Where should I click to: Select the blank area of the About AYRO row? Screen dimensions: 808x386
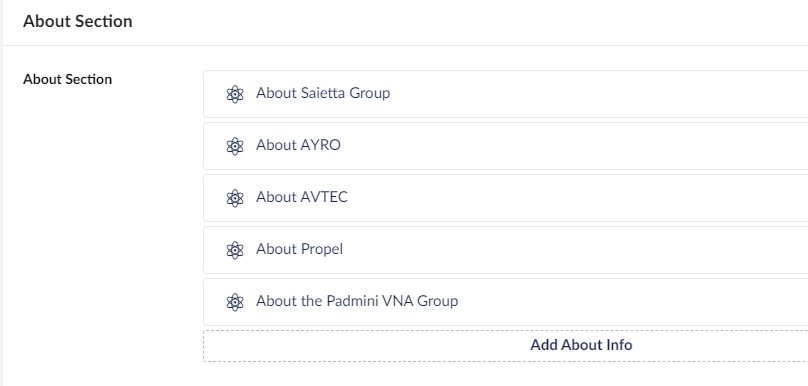[x=572, y=146]
